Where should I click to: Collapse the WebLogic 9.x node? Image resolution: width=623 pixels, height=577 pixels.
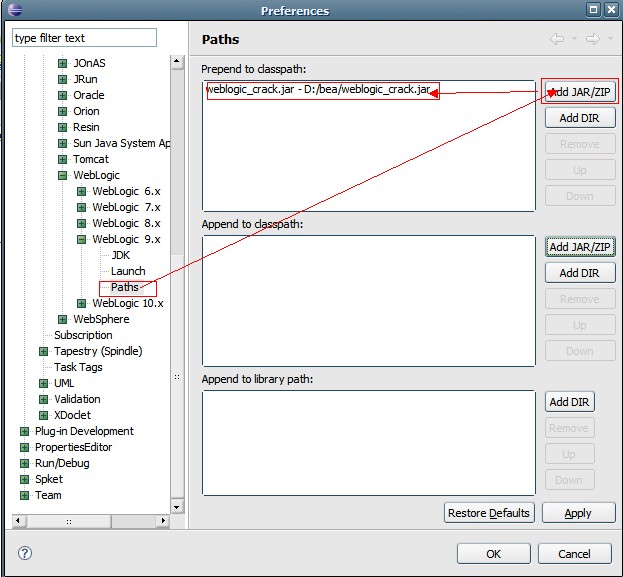click(x=81, y=239)
